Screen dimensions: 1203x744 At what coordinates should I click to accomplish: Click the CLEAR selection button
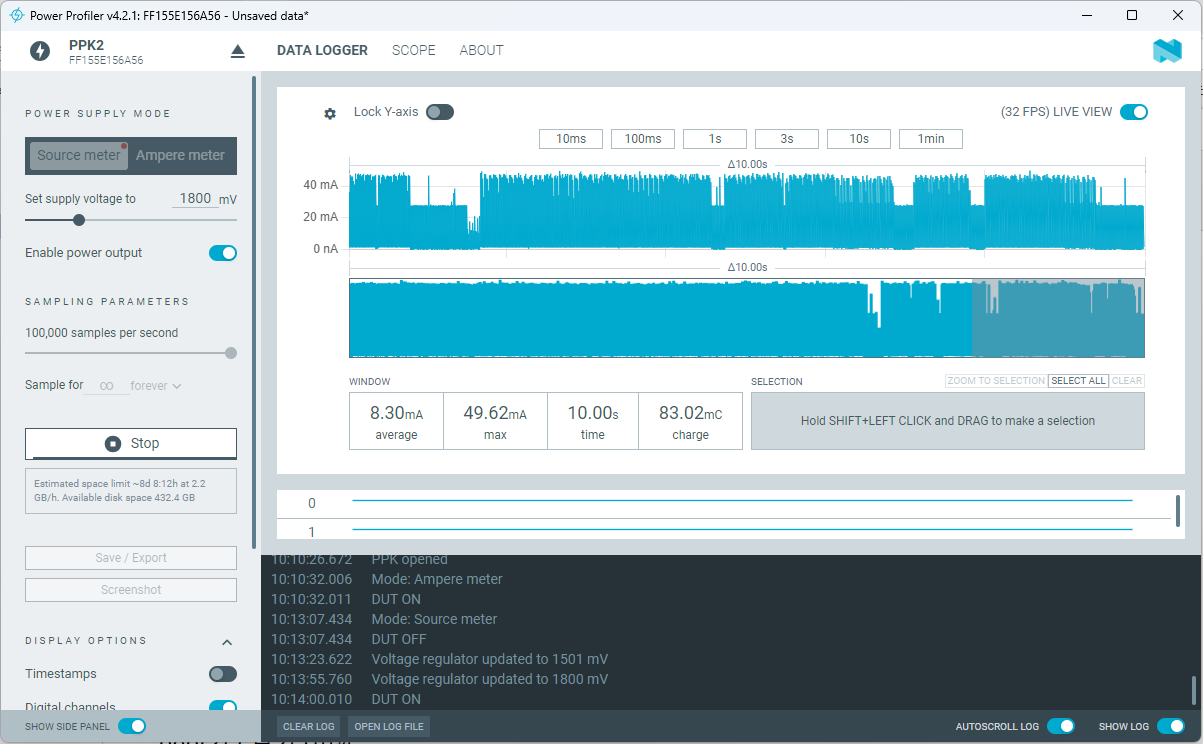point(1127,381)
